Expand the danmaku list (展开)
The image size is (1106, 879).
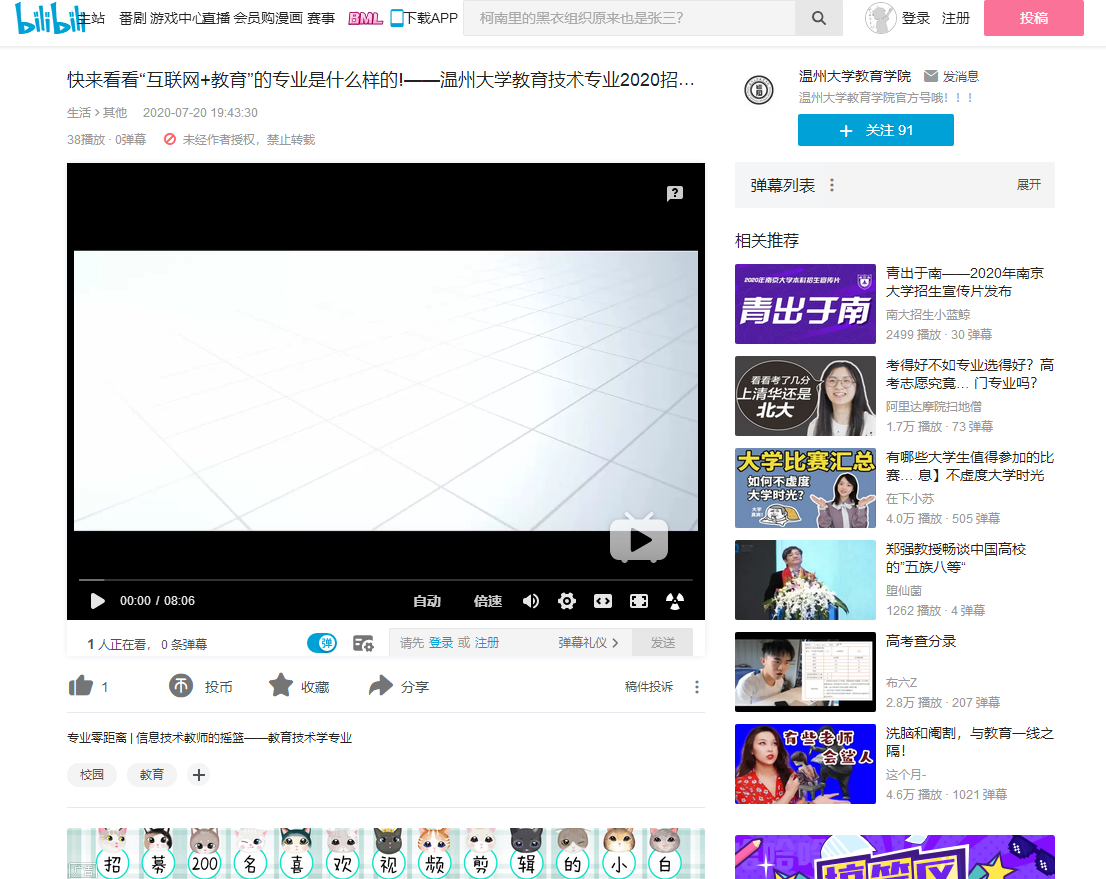coord(1028,185)
